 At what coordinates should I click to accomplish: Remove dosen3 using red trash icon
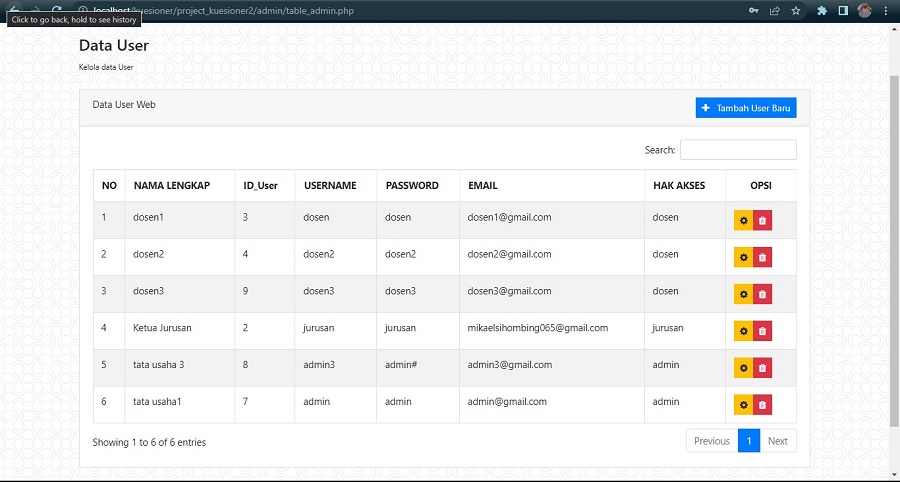point(762,294)
